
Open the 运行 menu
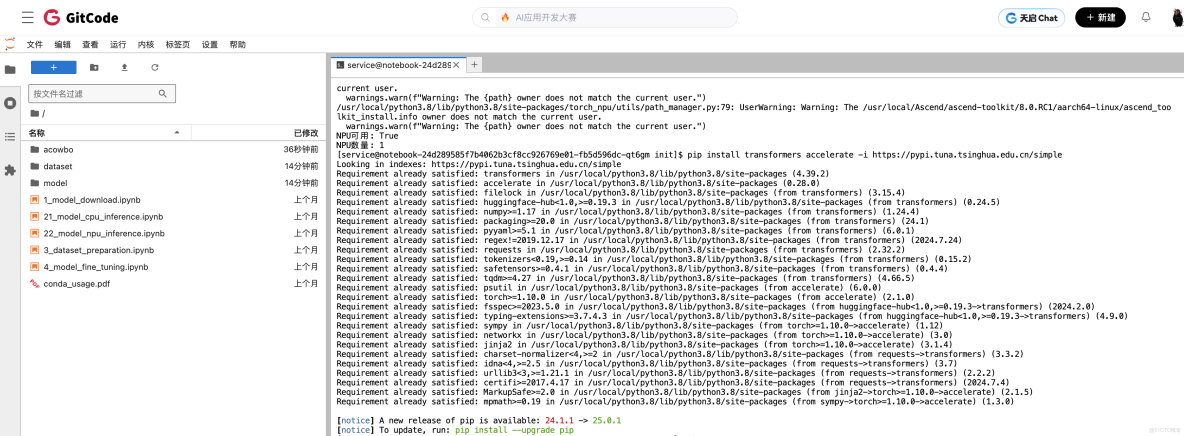(119, 45)
